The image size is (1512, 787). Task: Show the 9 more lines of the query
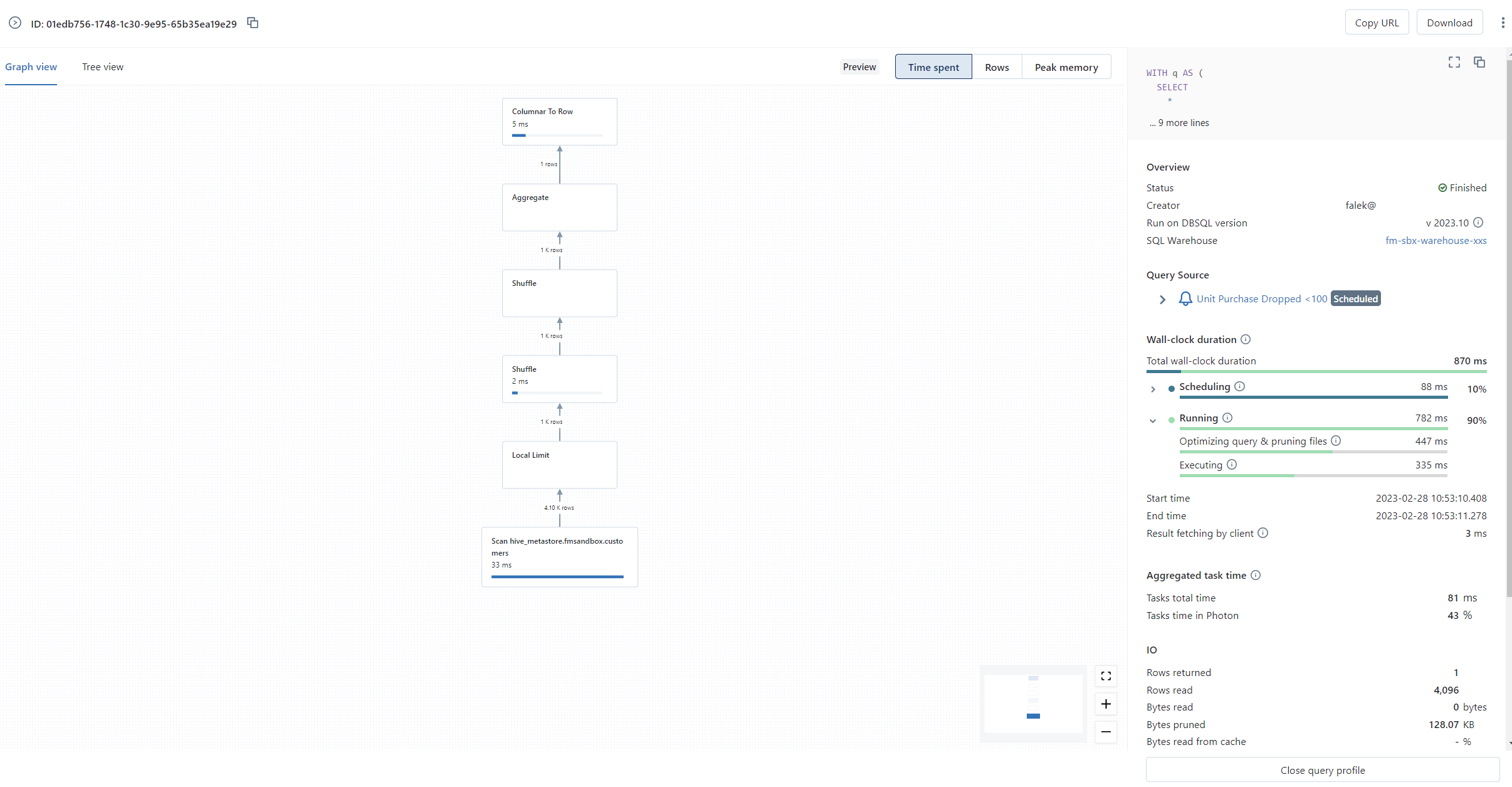click(x=1179, y=122)
